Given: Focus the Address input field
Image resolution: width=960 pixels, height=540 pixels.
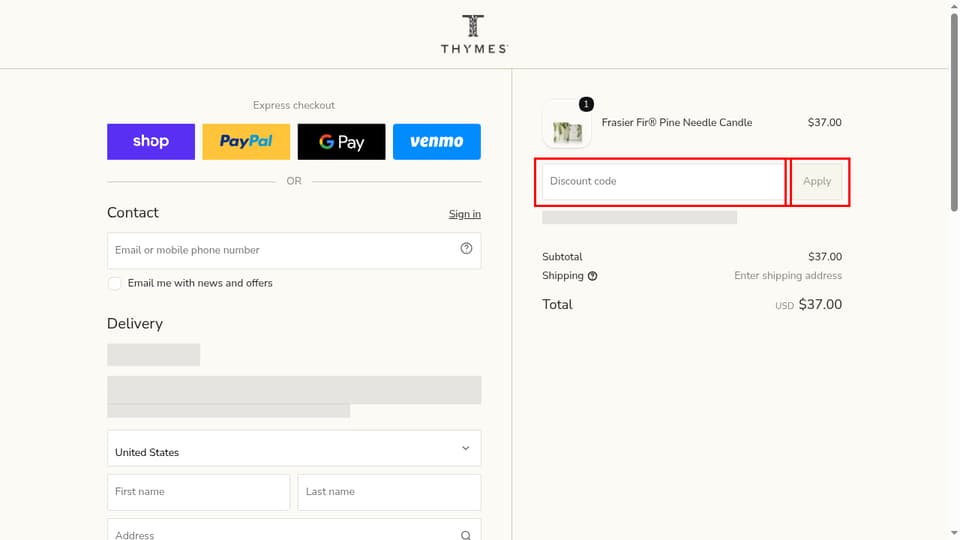Looking at the screenshot, I should coord(294,530).
